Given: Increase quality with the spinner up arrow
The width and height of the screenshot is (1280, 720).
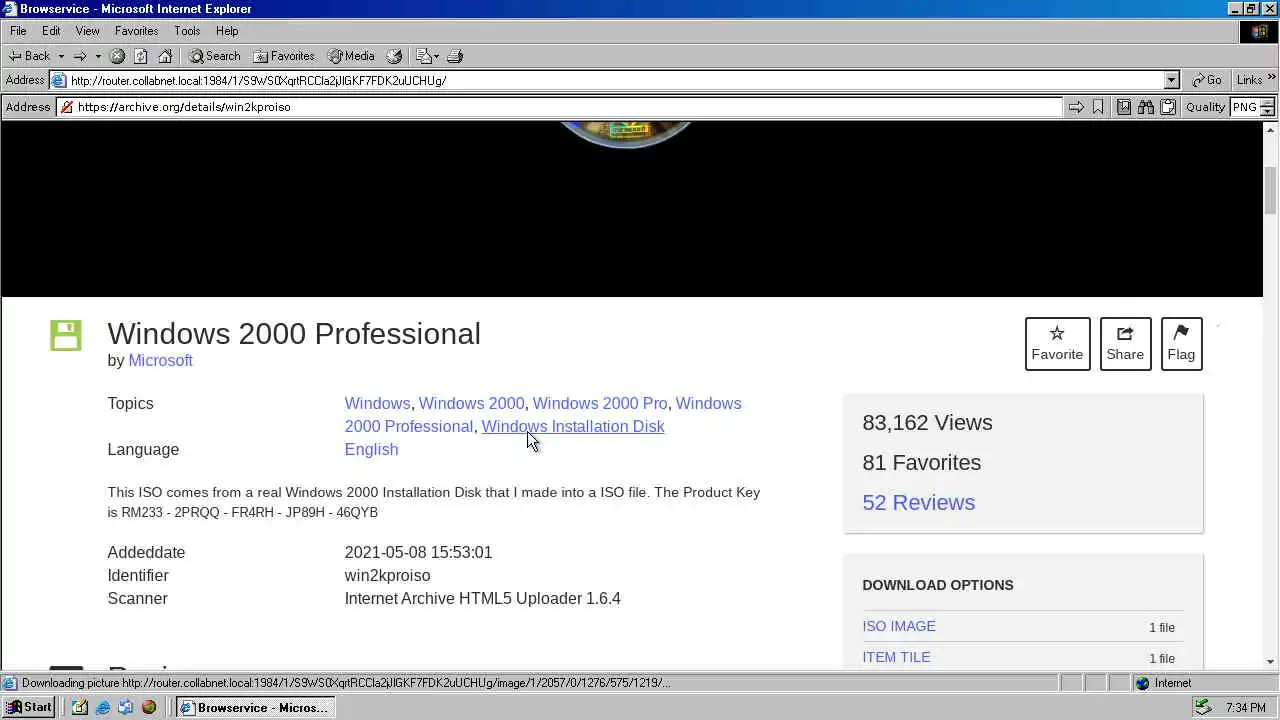Looking at the screenshot, I should click(1268, 102).
